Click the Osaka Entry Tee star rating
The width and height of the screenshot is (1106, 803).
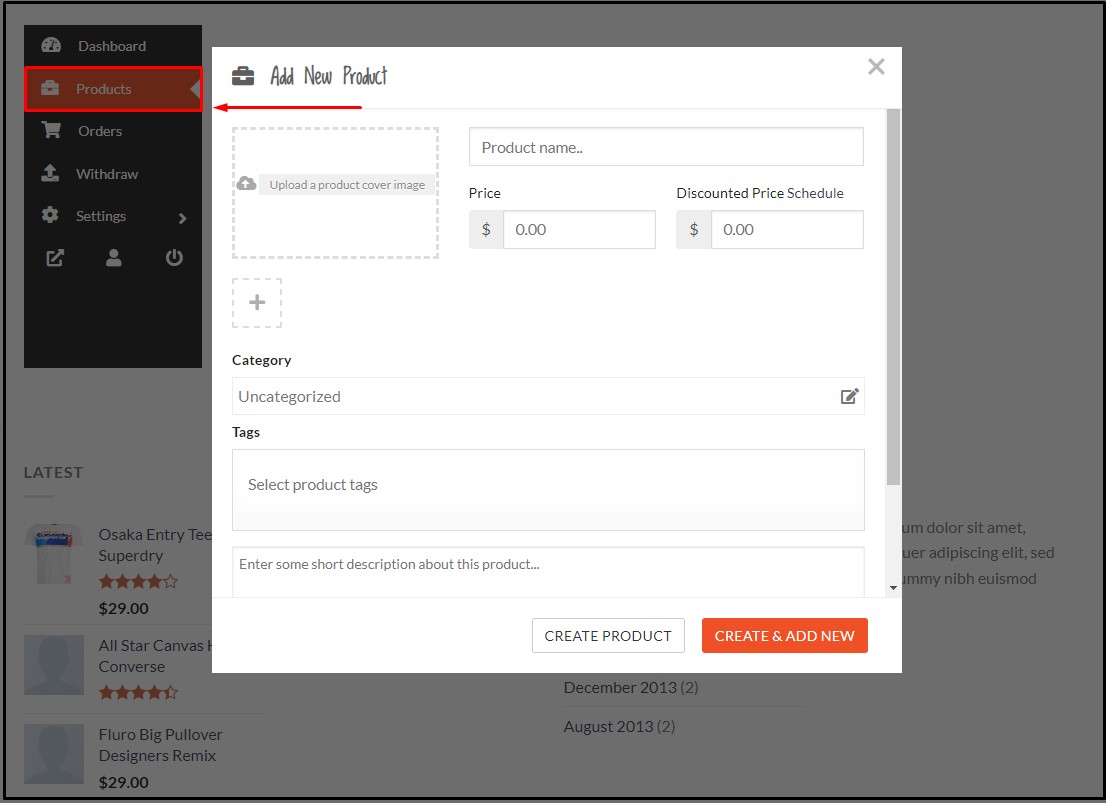(x=138, y=582)
